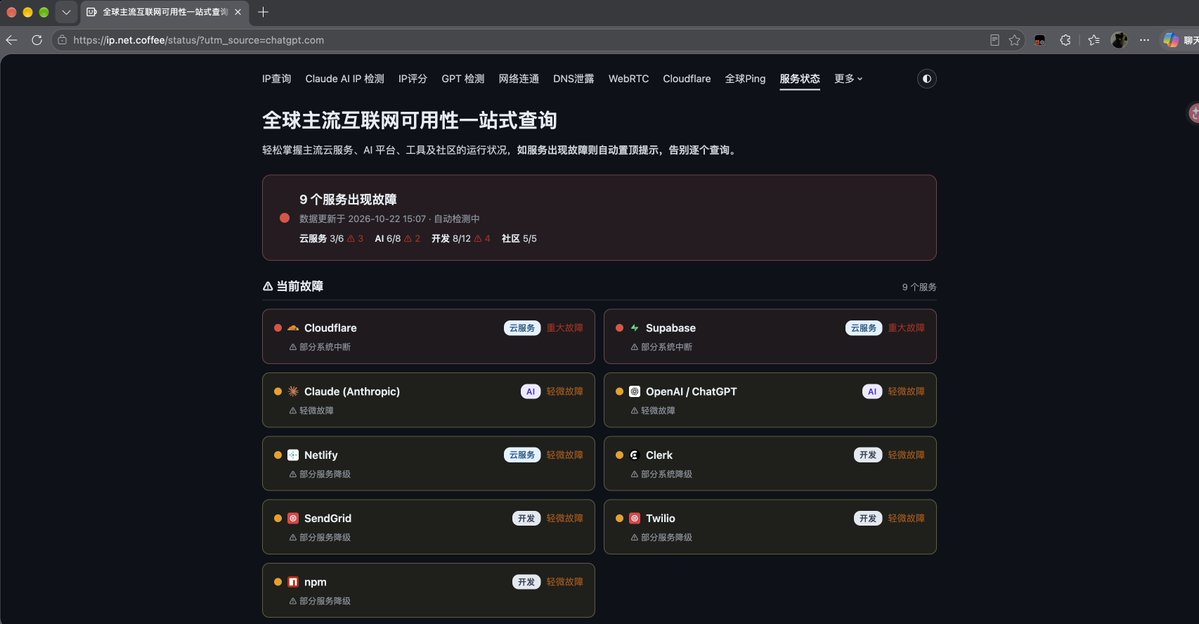
Task: Click the '9 个服务出现故障' summary heading
Action: [348, 200]
